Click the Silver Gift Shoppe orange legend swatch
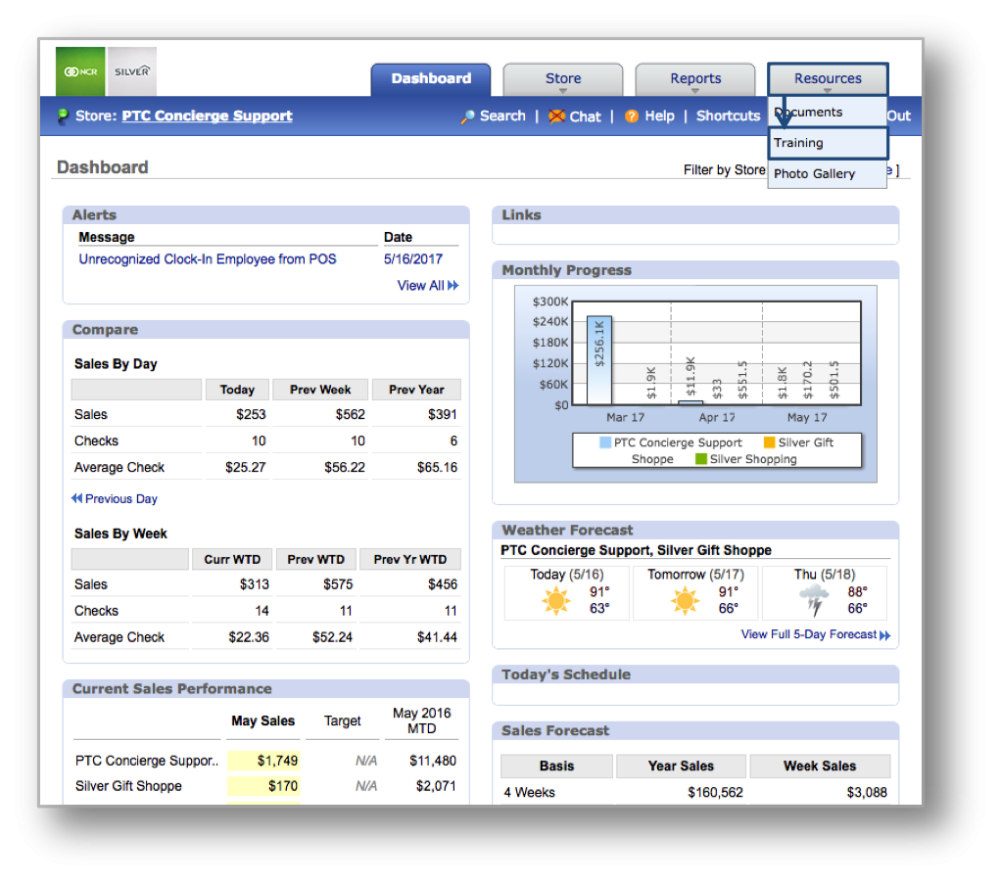This screenshot has width=1000, height=882. point(769,443)
